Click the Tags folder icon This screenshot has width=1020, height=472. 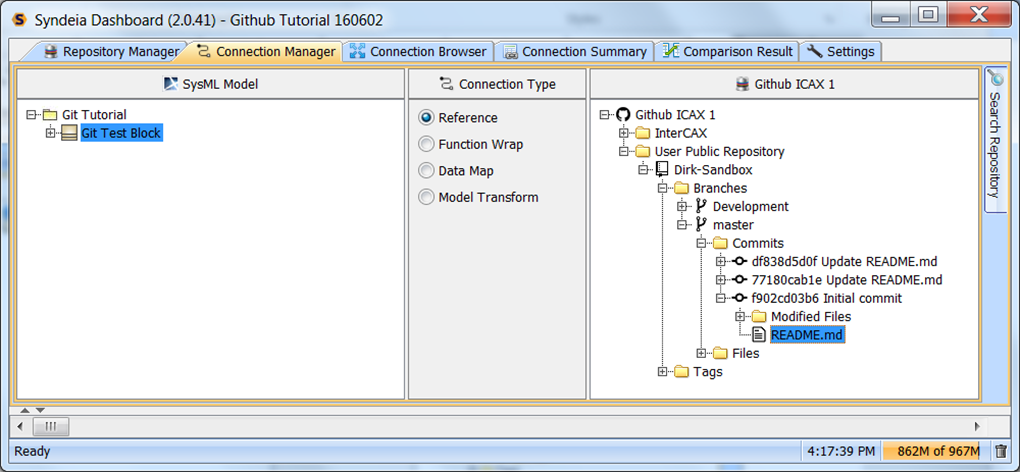[681, 371]
